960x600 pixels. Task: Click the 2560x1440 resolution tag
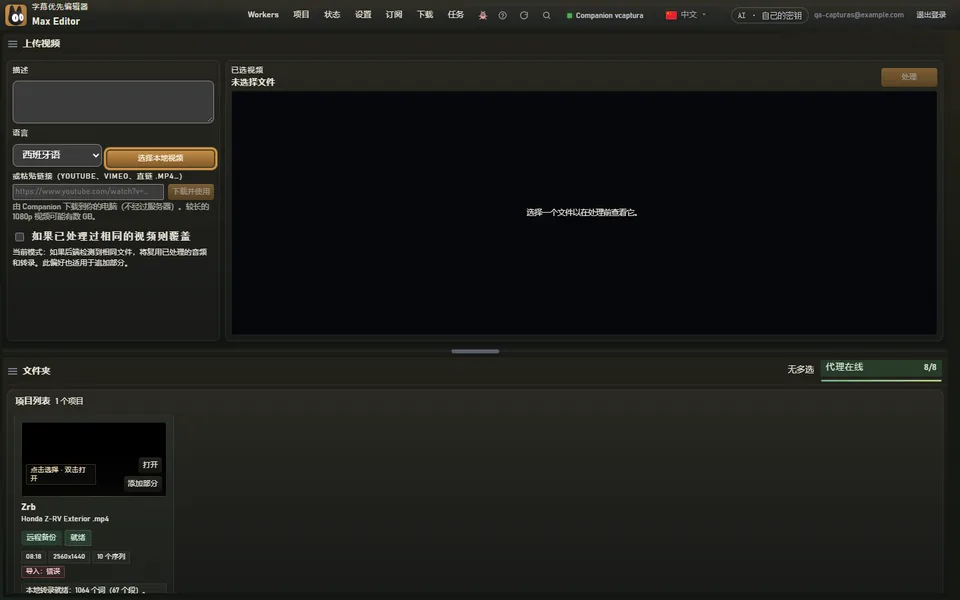click(x=69, y=557)
